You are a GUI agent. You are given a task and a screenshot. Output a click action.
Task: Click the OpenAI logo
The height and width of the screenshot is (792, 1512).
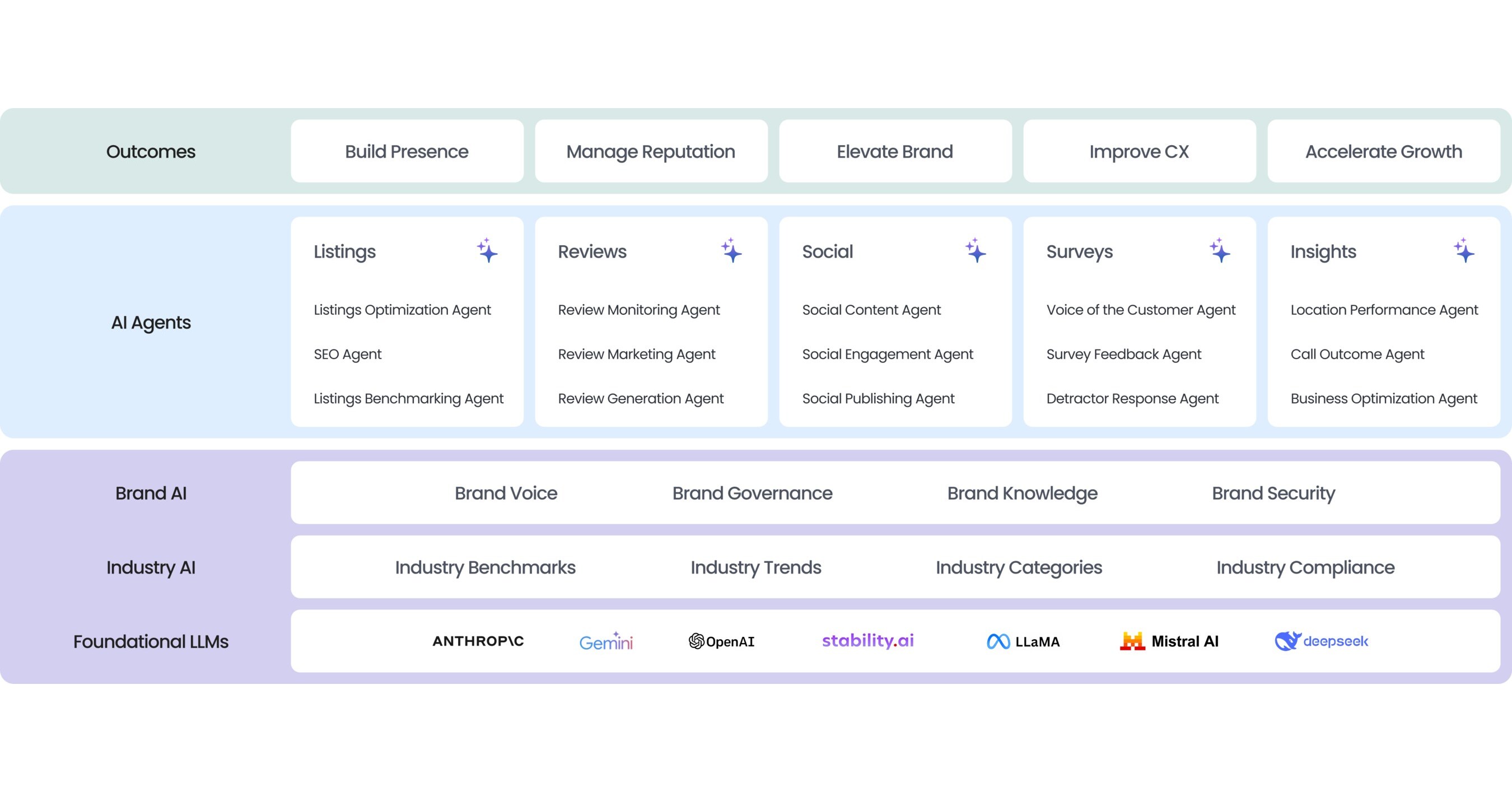pos(721,641)
